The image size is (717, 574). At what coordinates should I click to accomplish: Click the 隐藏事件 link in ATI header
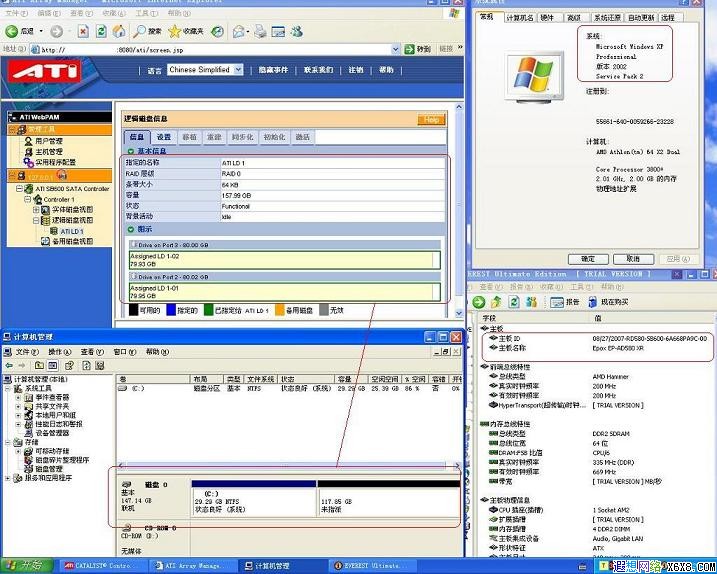pyautogui.click(x=273, y=70)
